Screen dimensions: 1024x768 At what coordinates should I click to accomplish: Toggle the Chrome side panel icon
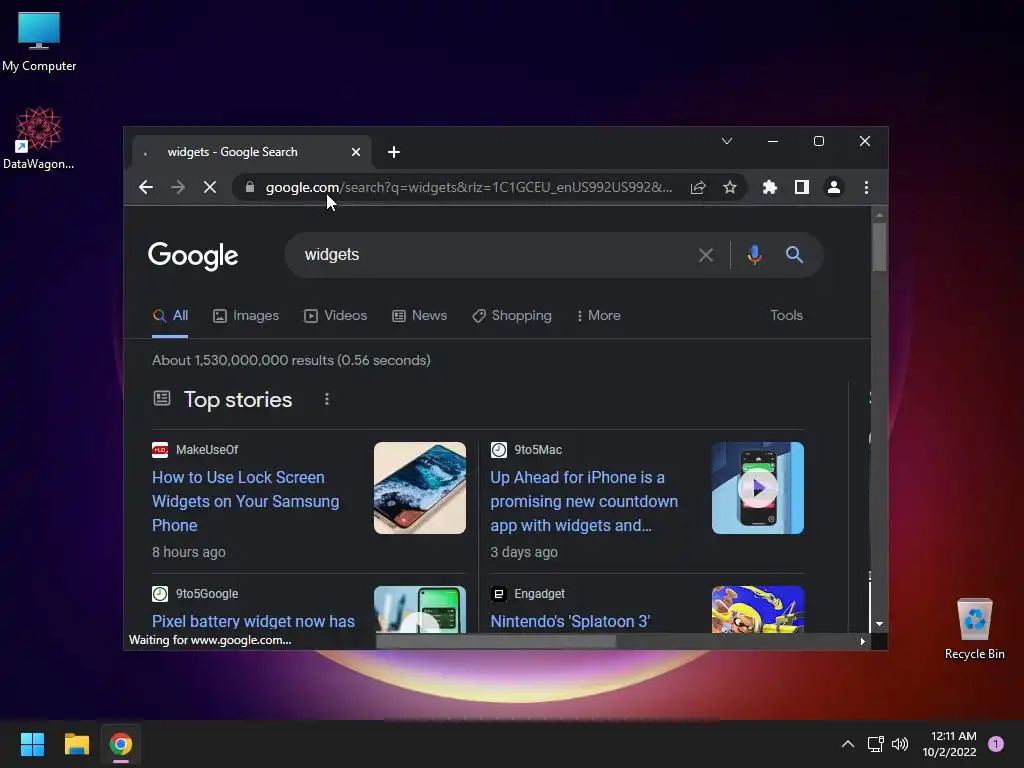[x=802, y=187]
